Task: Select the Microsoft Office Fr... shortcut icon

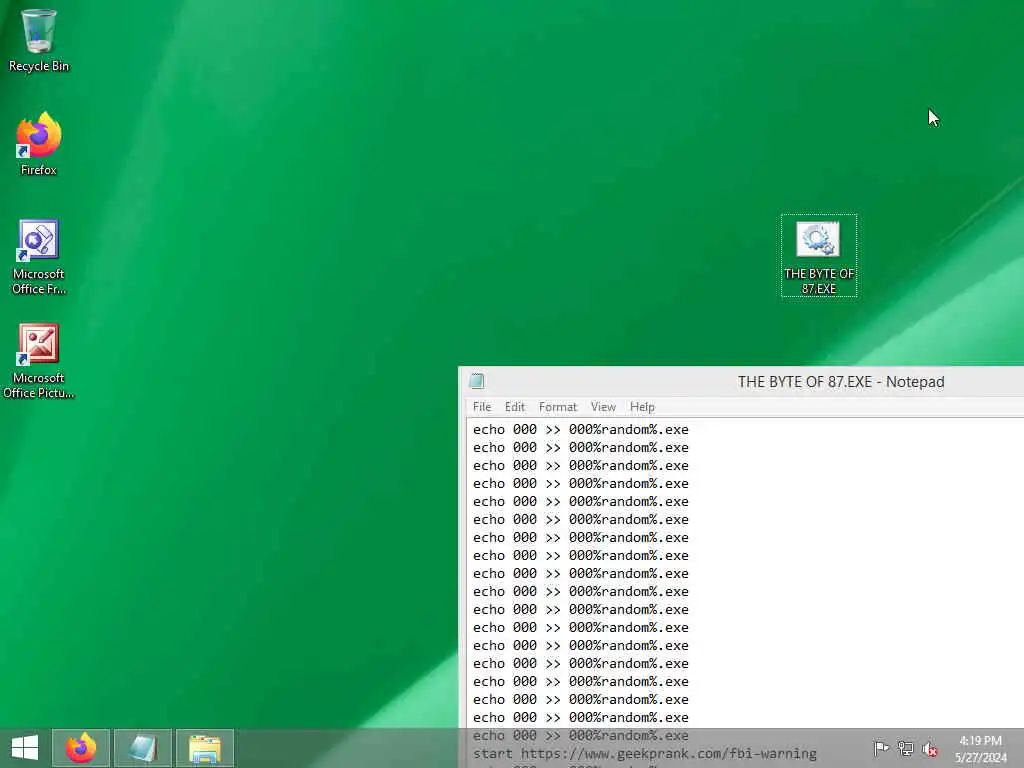Action: (x=39, y=257)
